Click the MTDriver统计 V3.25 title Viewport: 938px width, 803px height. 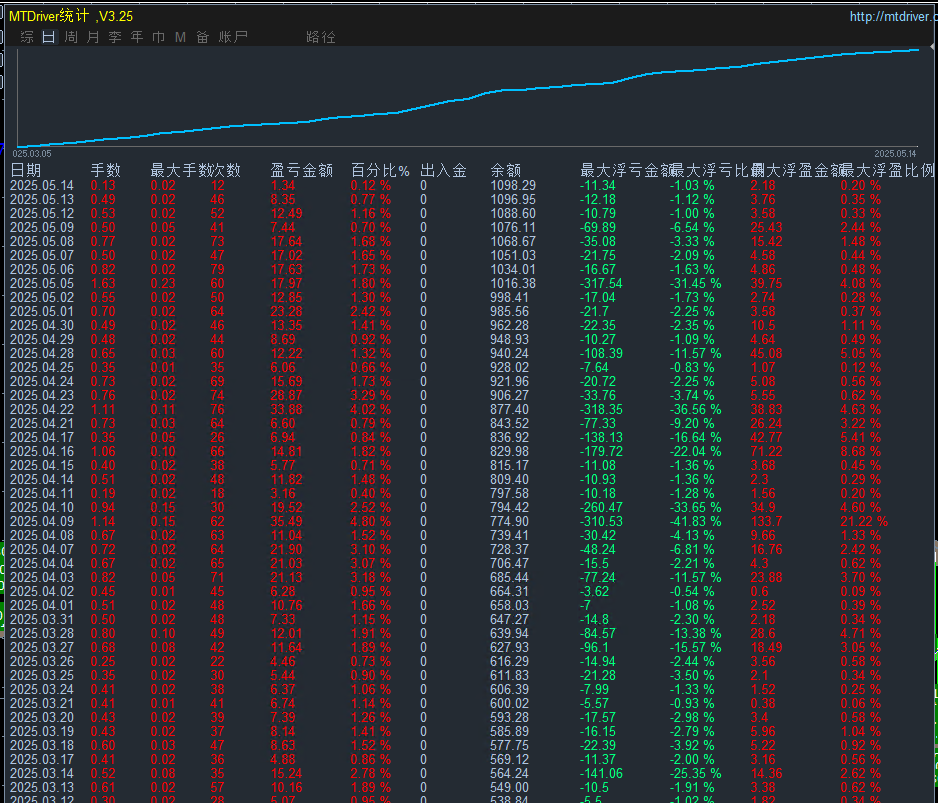click(71, 16)
